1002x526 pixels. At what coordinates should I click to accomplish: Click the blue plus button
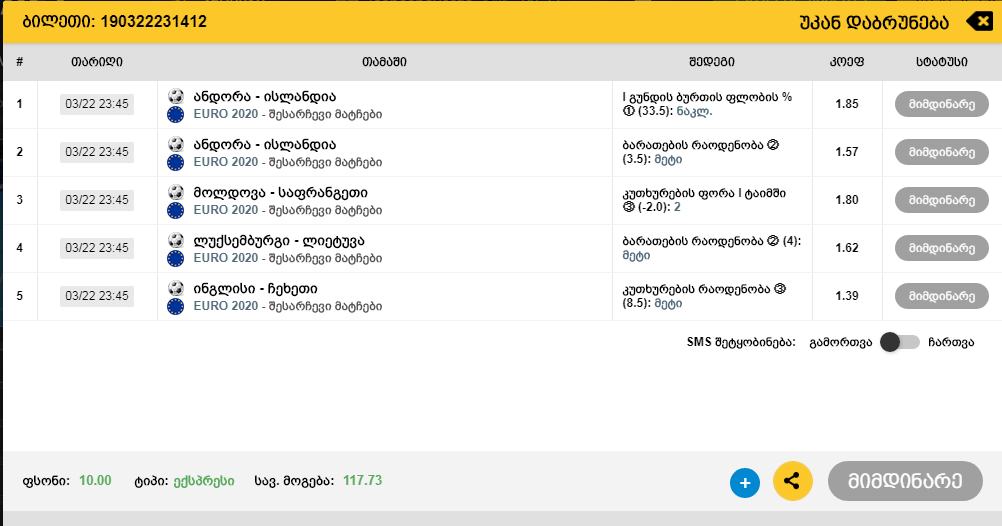tap(744, 483)
